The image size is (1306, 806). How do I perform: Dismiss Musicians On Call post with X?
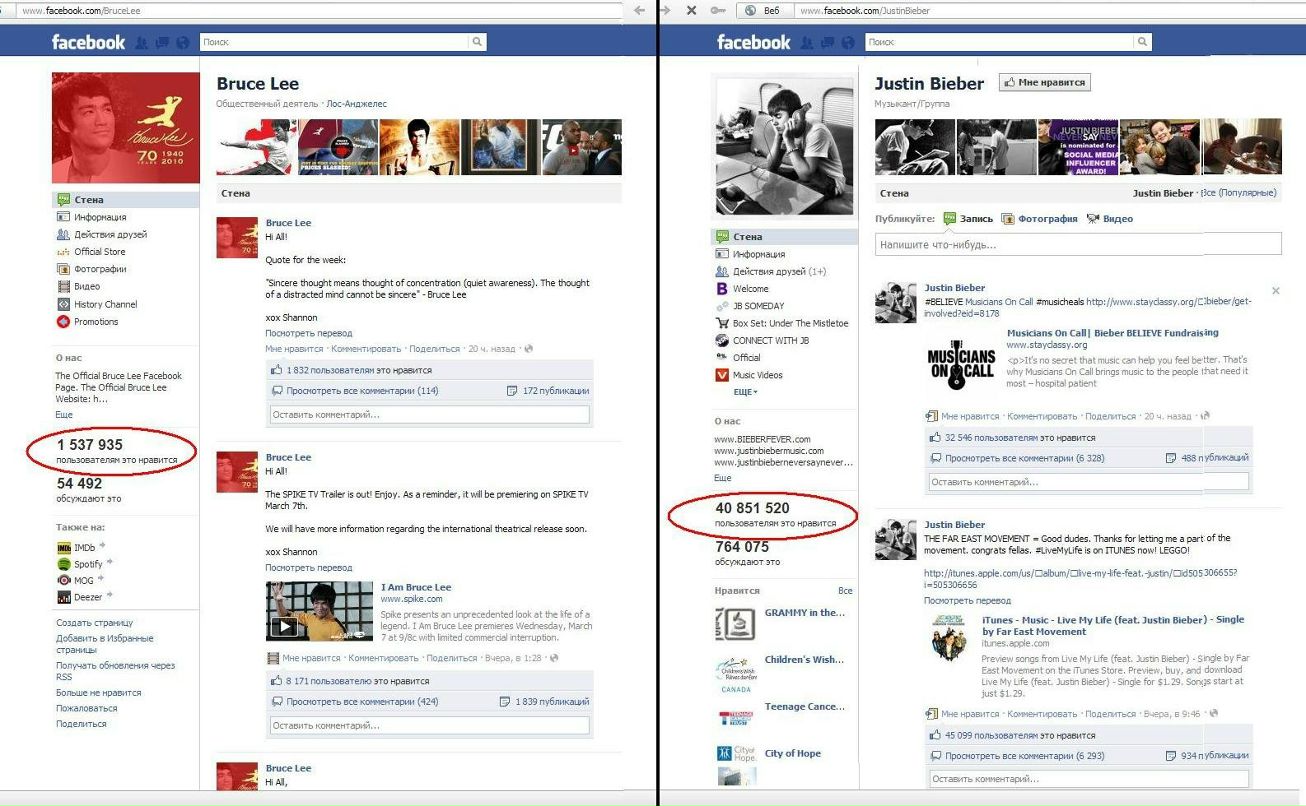pos(1275,291)
